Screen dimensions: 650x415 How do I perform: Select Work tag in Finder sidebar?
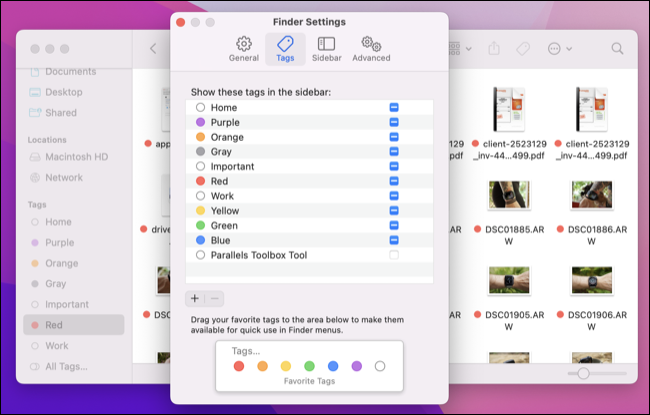(x=74, y=345)
